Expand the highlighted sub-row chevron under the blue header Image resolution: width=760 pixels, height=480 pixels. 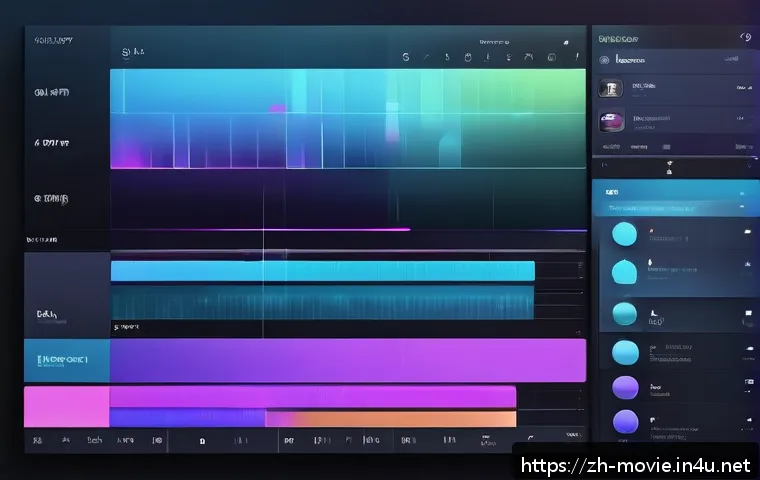[742, 210]
